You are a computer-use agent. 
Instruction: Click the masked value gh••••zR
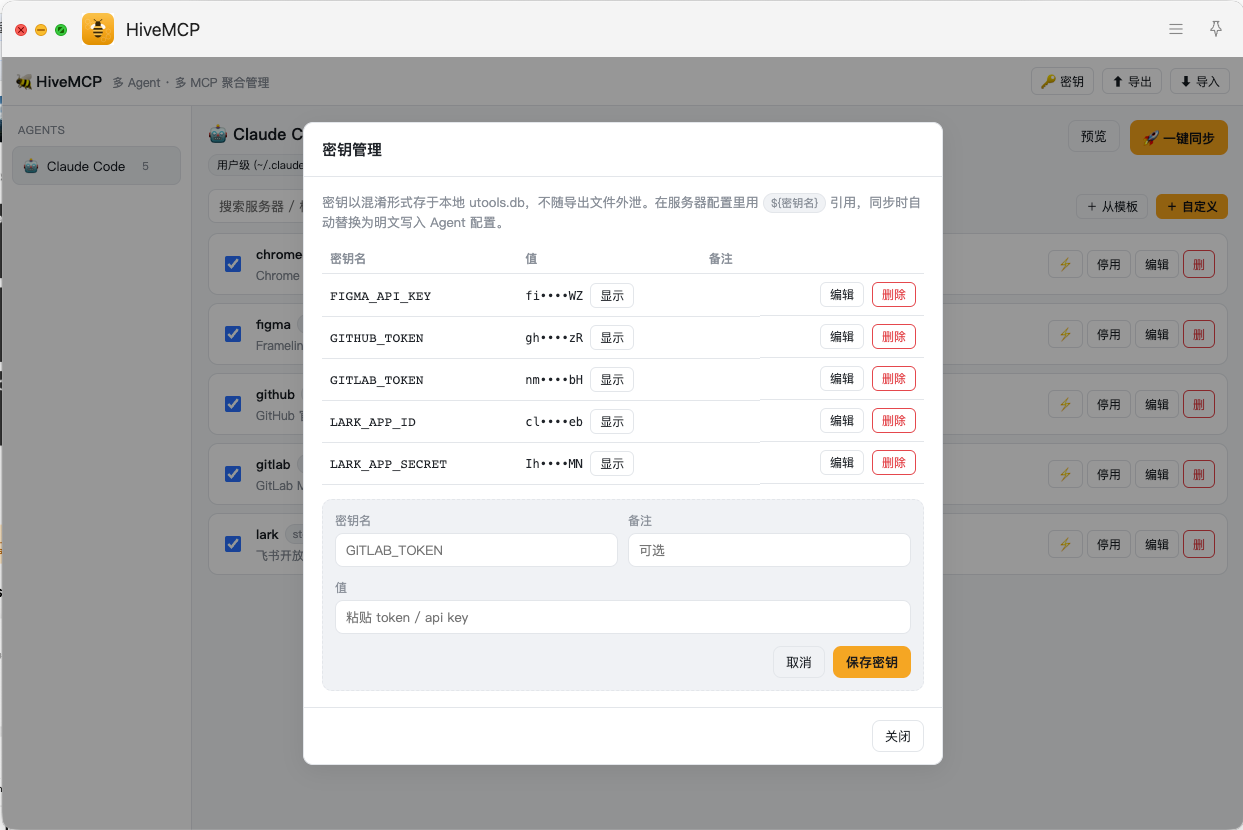click(554, 338)
